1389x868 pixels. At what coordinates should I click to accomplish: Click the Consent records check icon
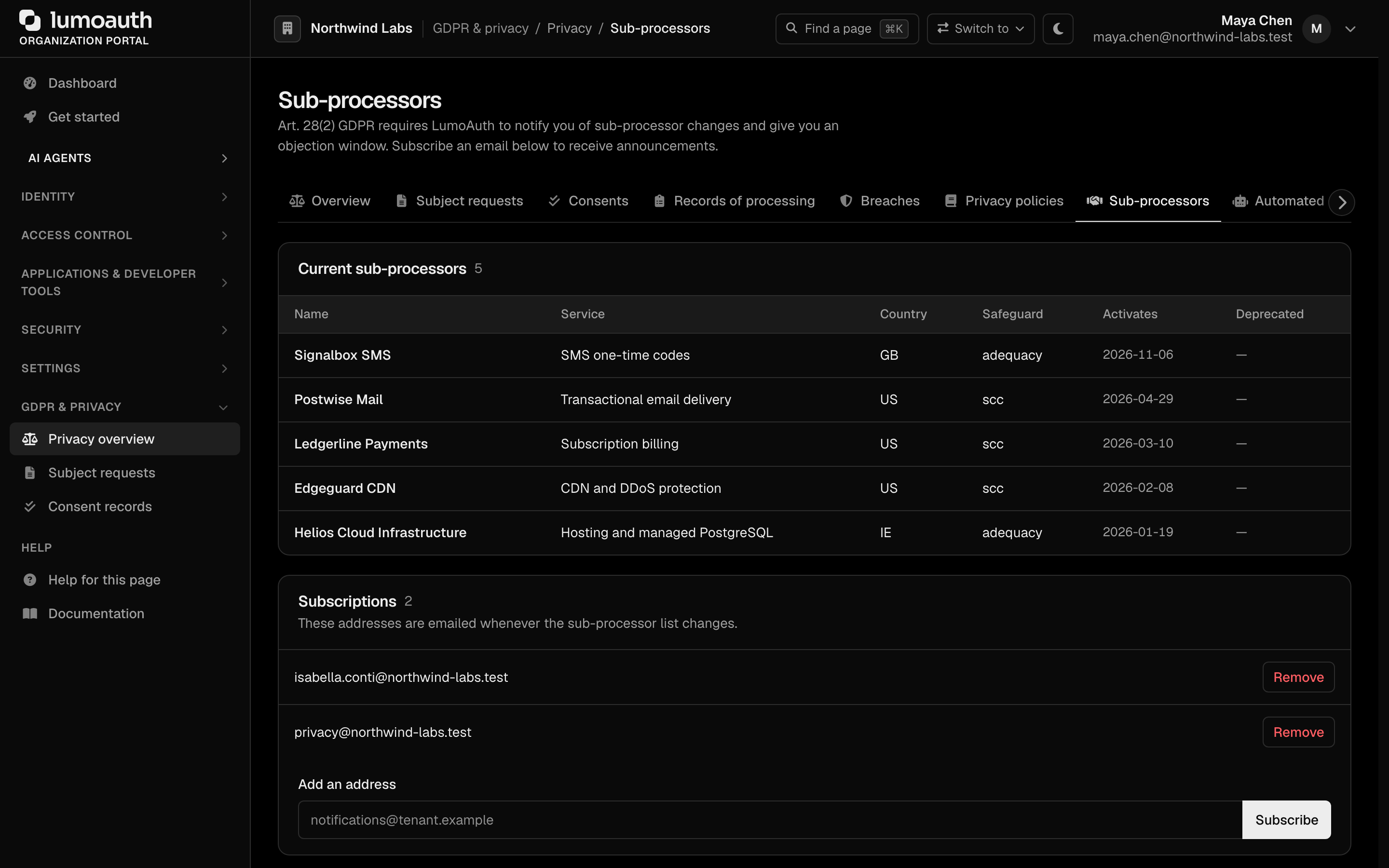tap(30, 506)
